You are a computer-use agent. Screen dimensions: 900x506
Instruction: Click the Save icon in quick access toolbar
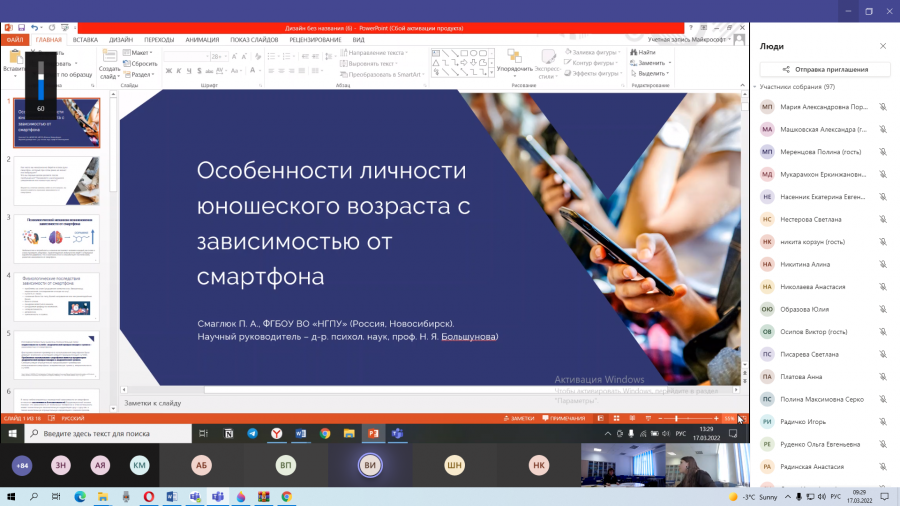point(21,28)
